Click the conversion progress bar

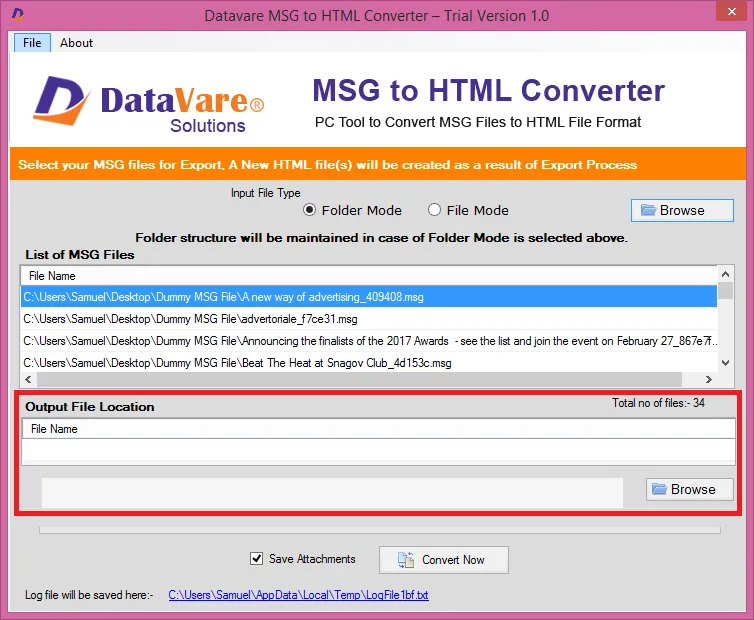click(380, 530)
